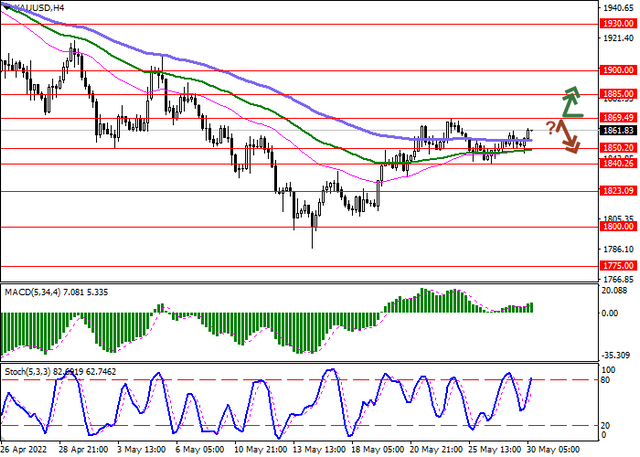
Task: Click the brown downward arrow icon
Action: tap(567, 137)
